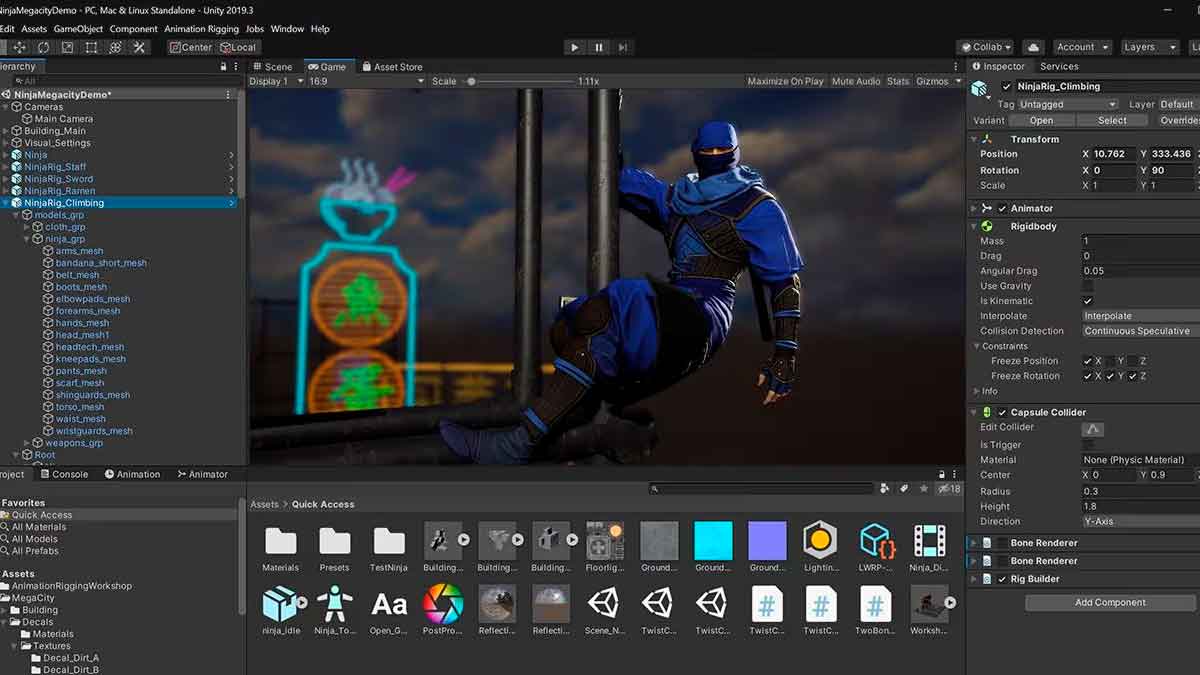This screenshot has height=675, width=1200.
Task: Click the Edit Collider icon button
Action: point(1094,428)
